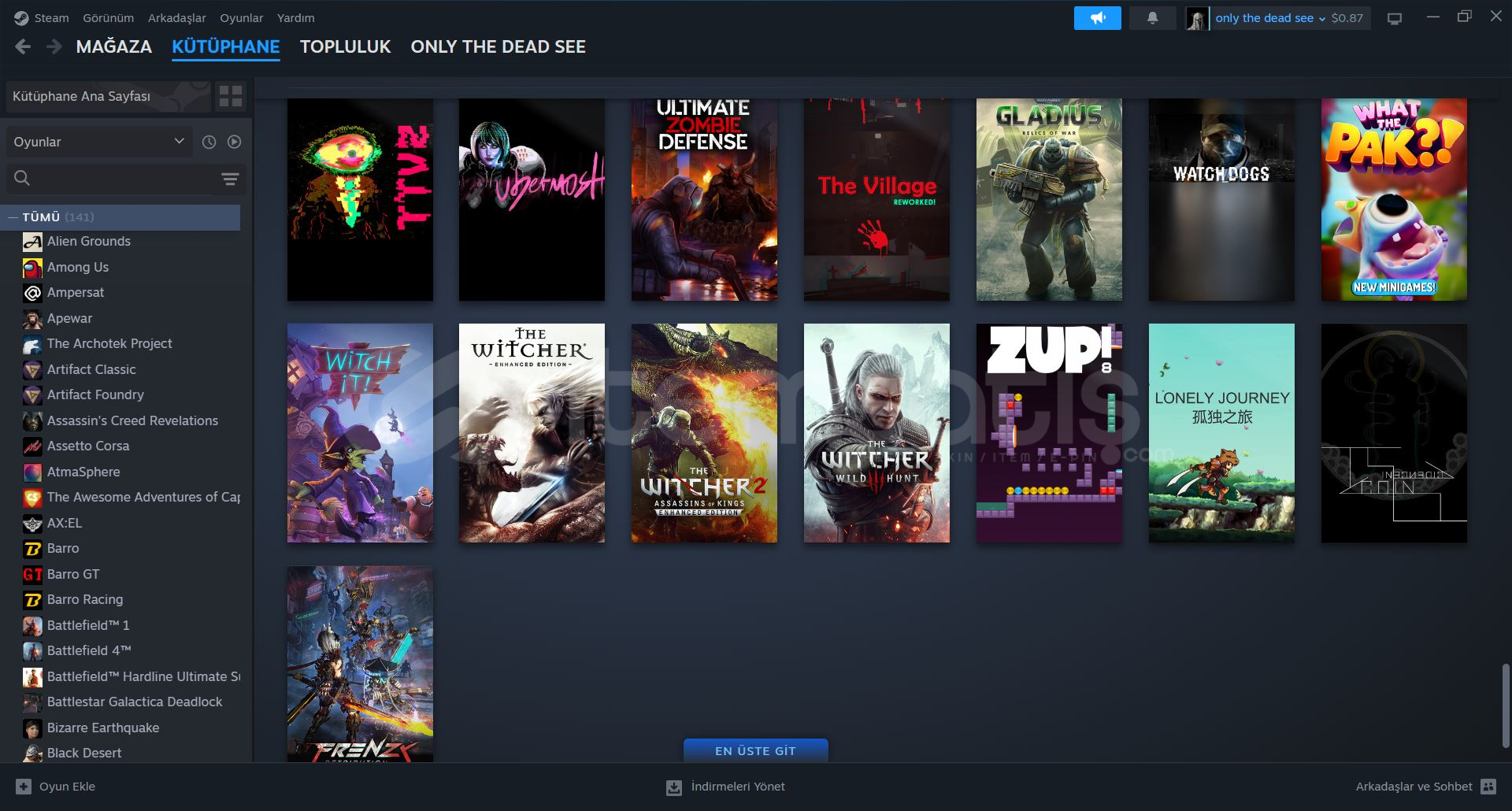1512x811 pixels.
Task: Select Assassin's Creed Revelations
Action: point(132,420)
